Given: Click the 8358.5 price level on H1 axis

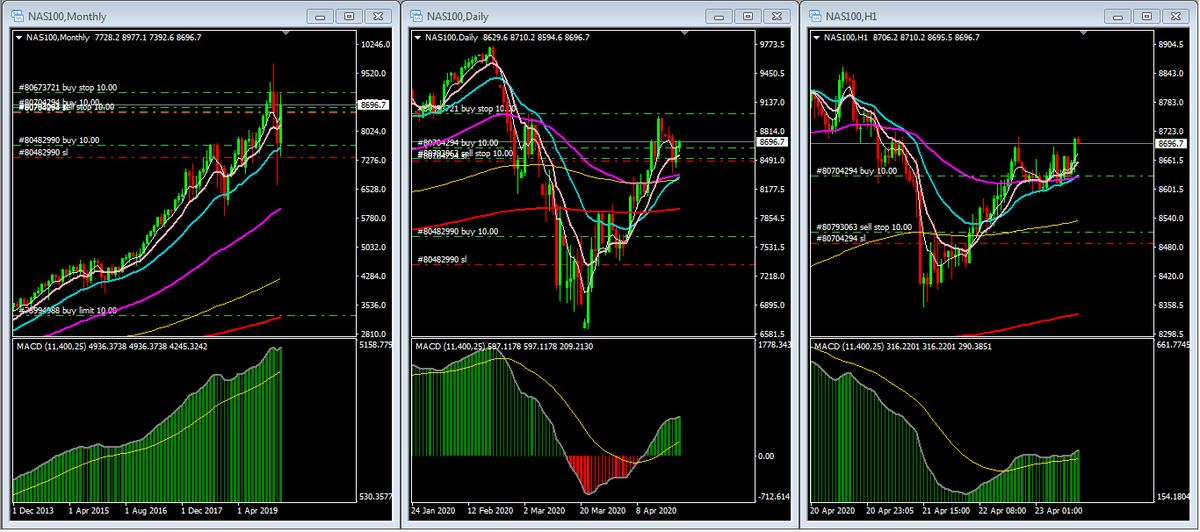Looking at the screenshot, I should pos(1172,305).
